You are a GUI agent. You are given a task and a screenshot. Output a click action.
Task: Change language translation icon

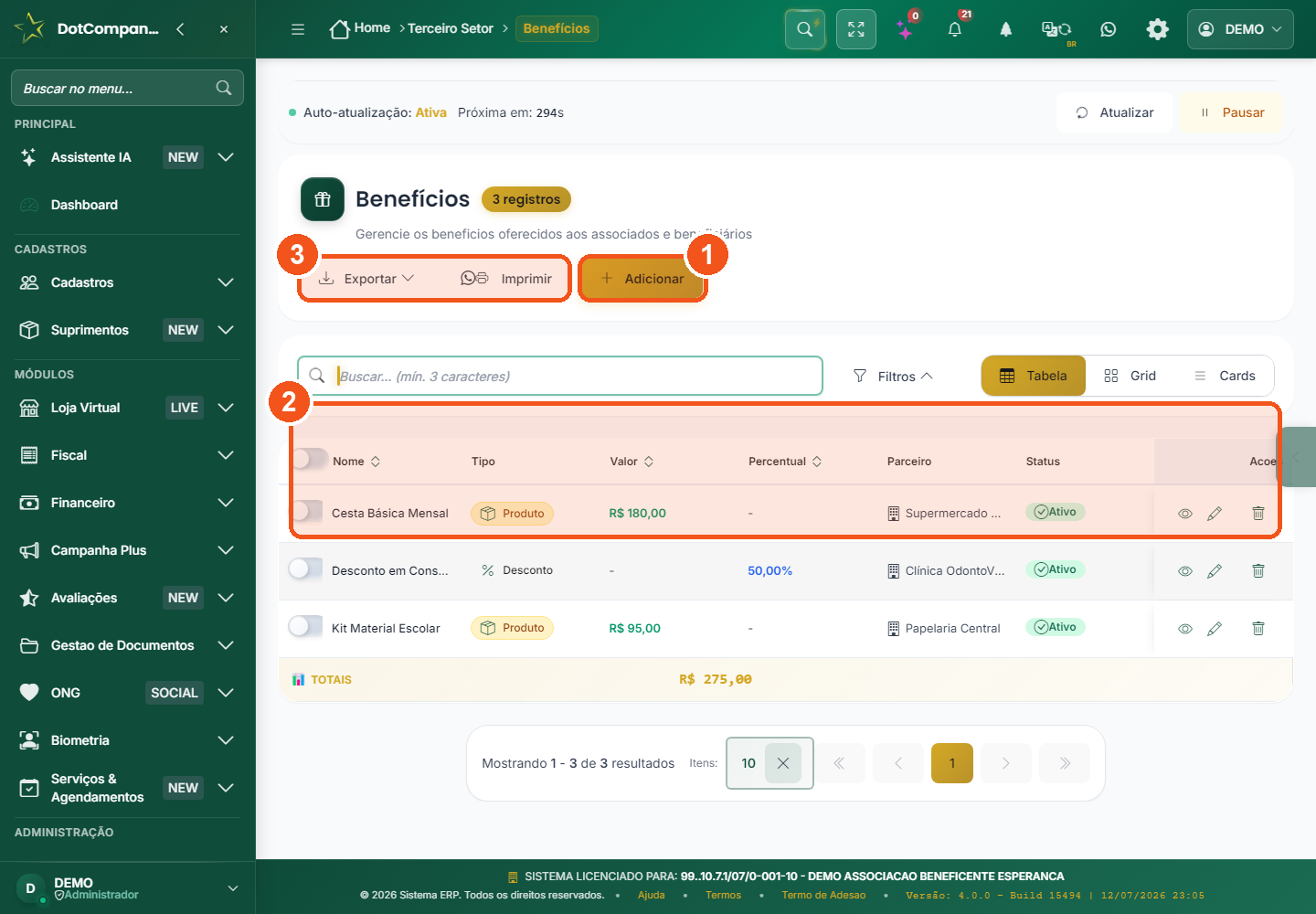[1057, 29]
